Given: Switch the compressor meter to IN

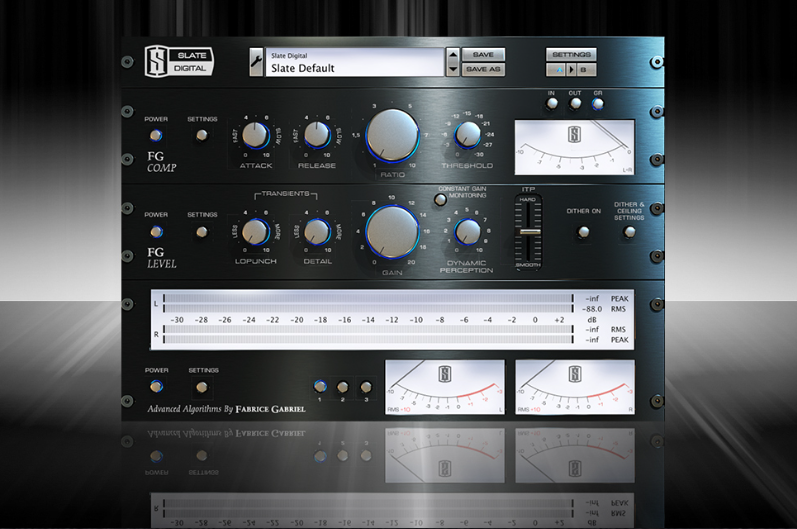Looking at the screenshot, I should click(x=551, y=104).
